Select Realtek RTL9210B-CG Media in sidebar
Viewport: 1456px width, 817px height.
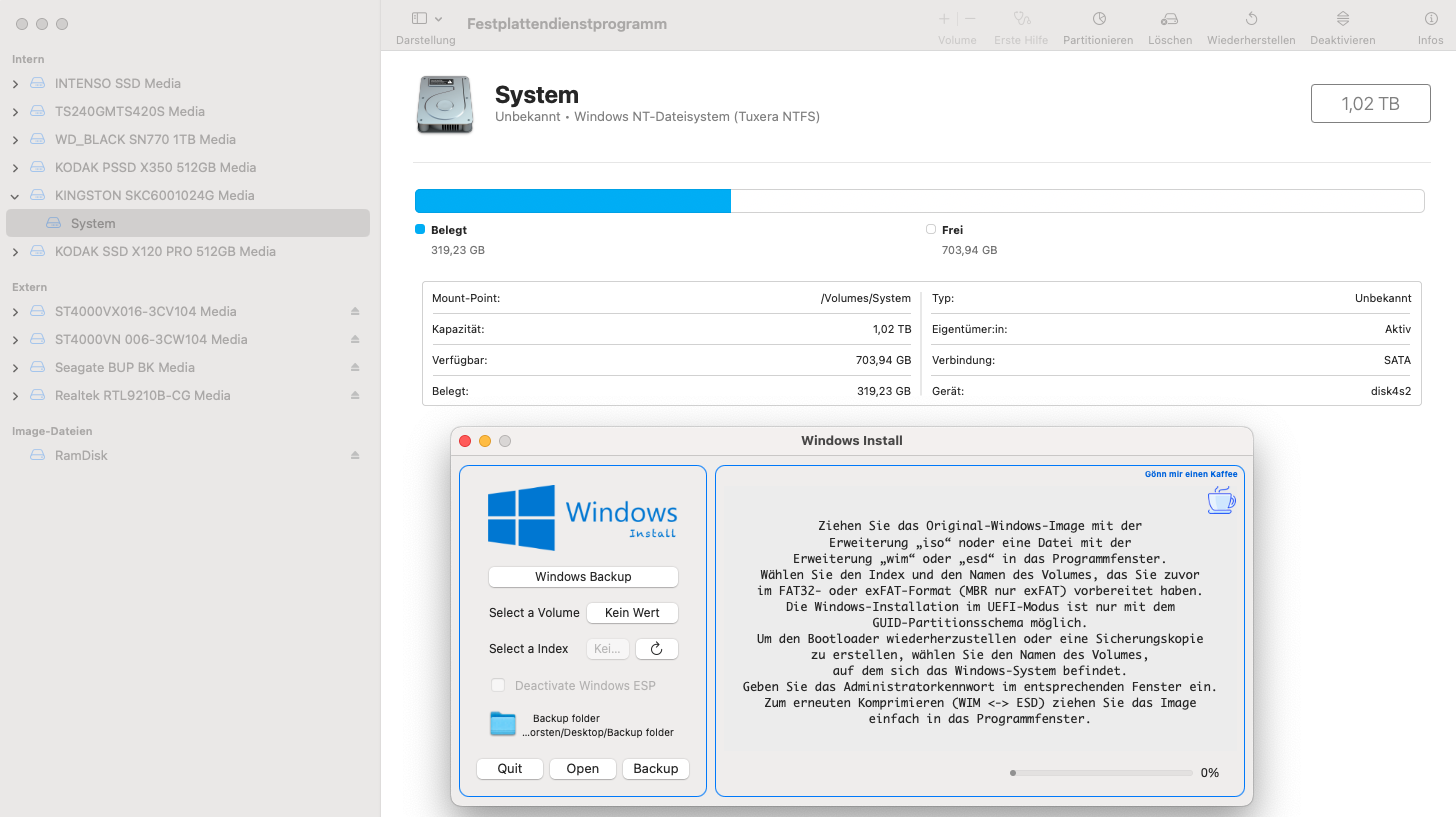click(143, 396)
